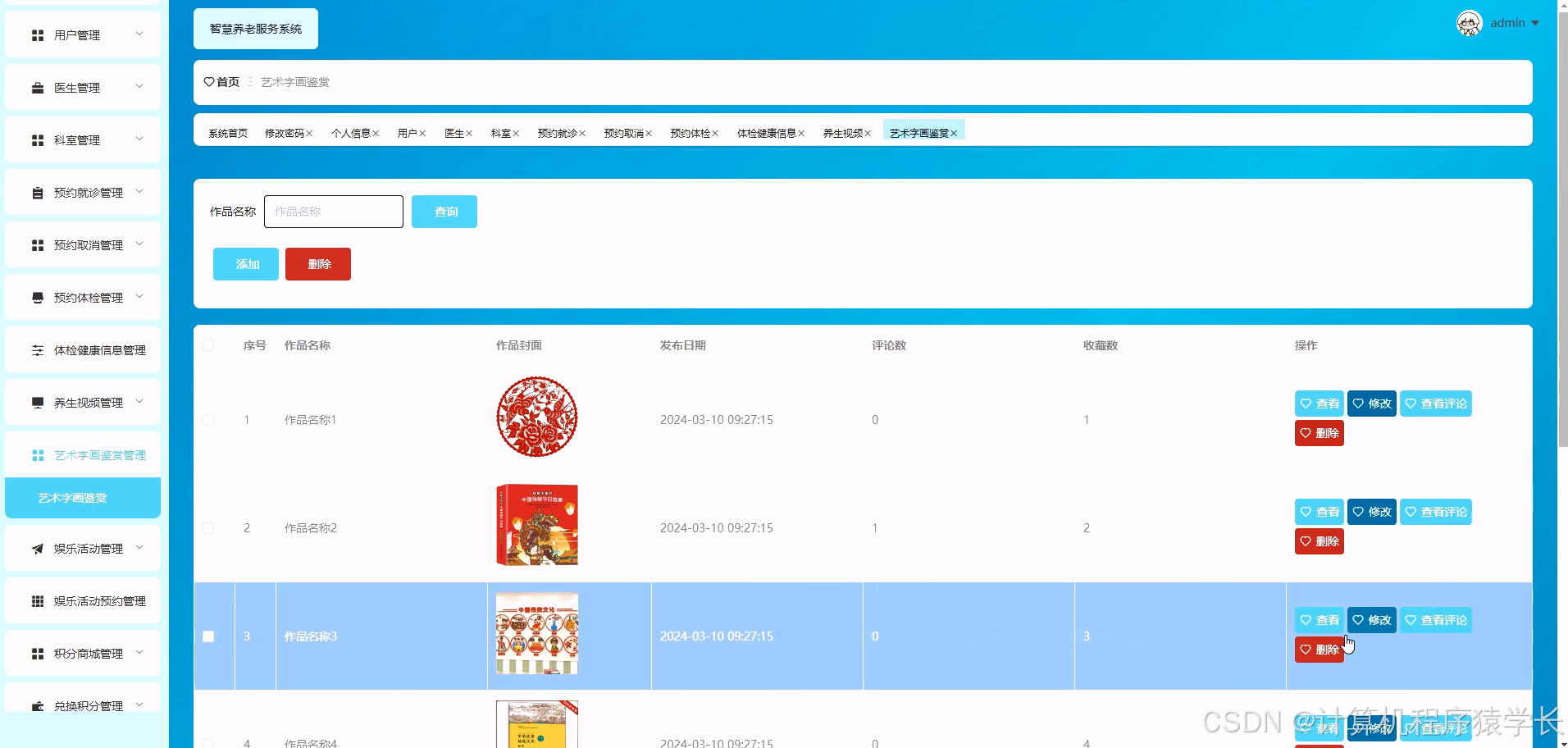Click the 娱乐活动预约管理 grid icon
The height and width of the screenshot is (748, 1568).
pyautogui.click(x=38, y=601)
